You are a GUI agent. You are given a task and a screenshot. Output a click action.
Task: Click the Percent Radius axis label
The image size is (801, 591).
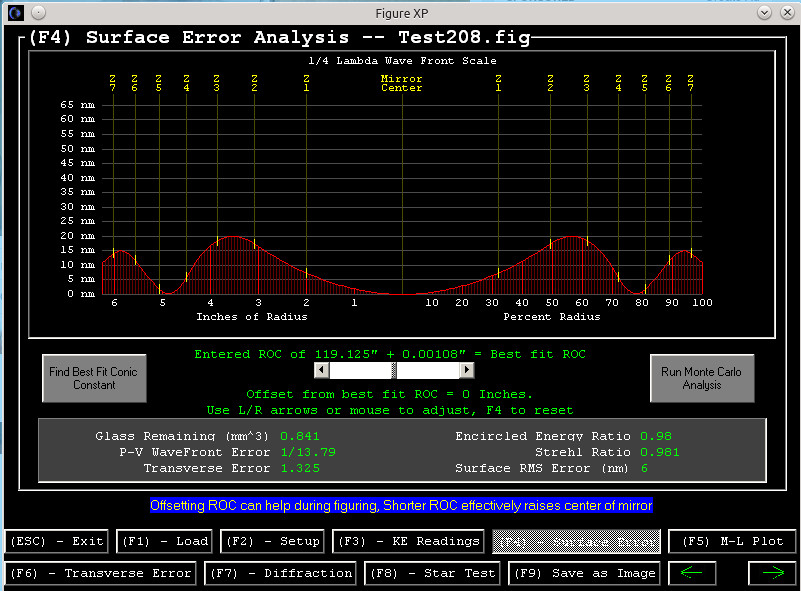(x=552, y=317)
